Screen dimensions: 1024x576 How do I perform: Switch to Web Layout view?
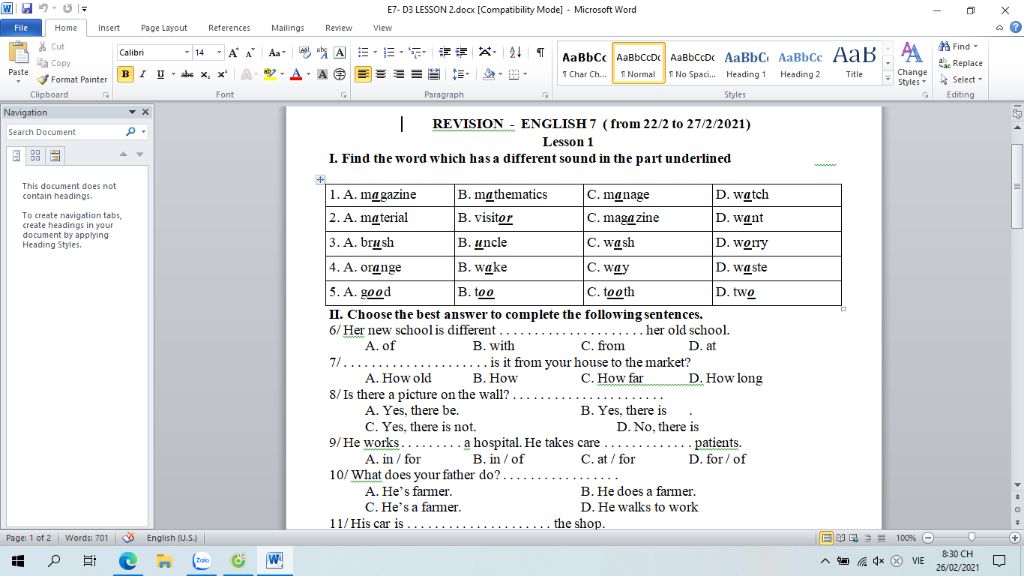(854, 537)
